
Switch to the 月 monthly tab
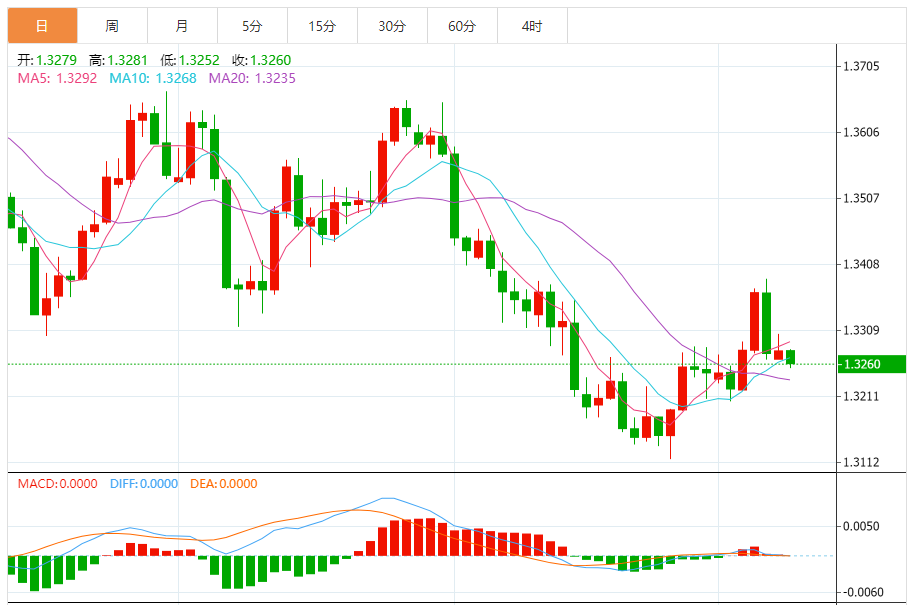pyautogui.click(x=182, y=26)
